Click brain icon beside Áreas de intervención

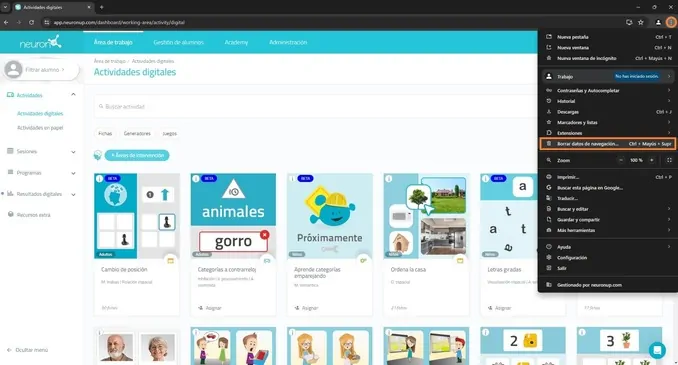pos(98,155)
